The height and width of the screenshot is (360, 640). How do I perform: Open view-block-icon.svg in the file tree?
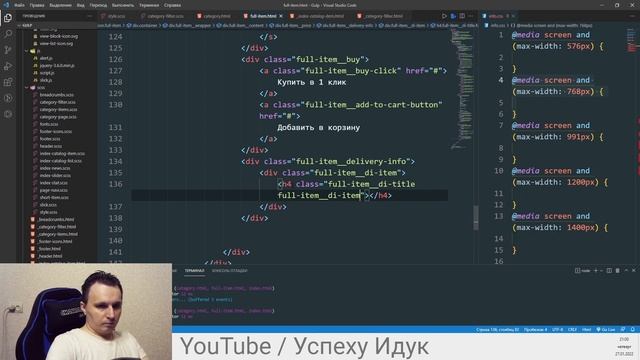point(59,36)
